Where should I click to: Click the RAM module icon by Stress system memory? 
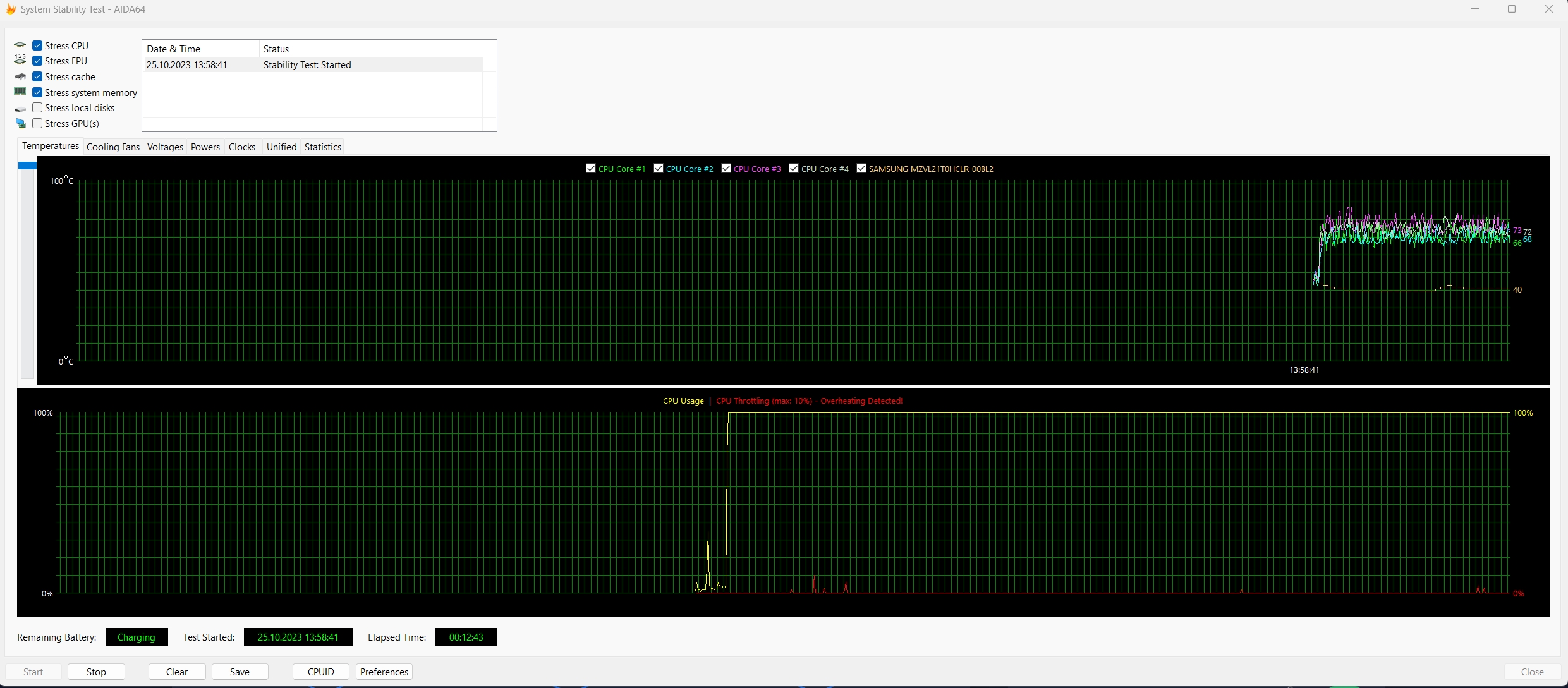point(20,92)
